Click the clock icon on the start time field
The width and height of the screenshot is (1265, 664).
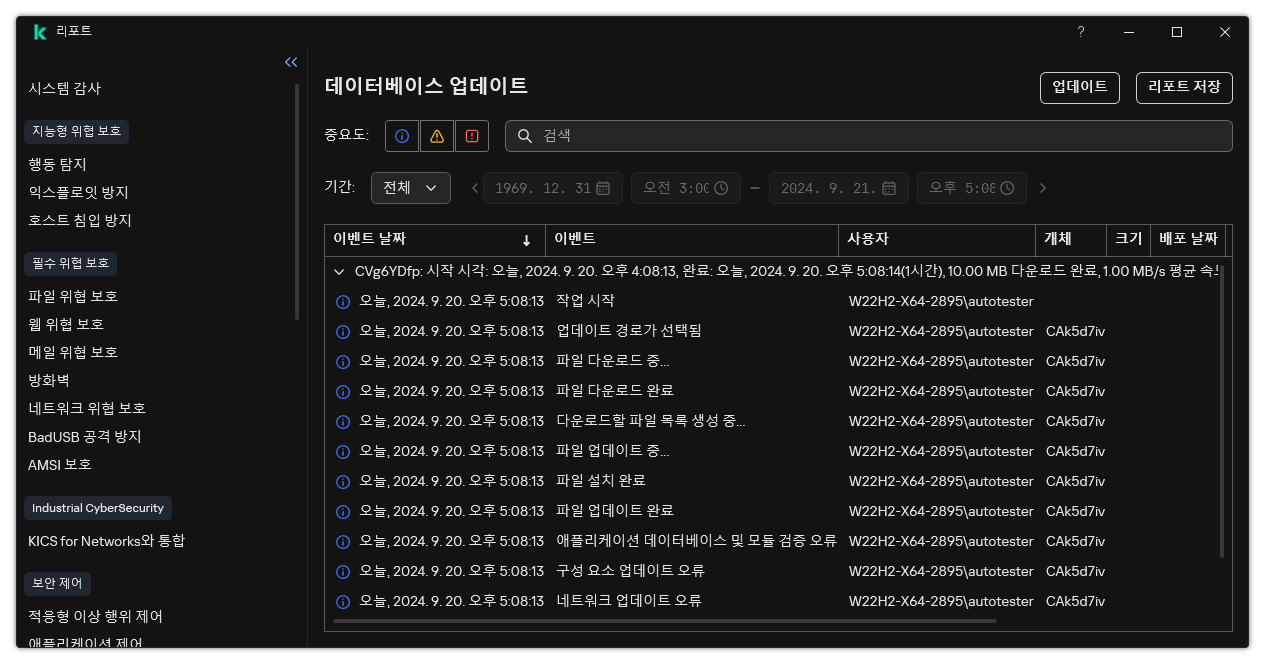point(720,187)
